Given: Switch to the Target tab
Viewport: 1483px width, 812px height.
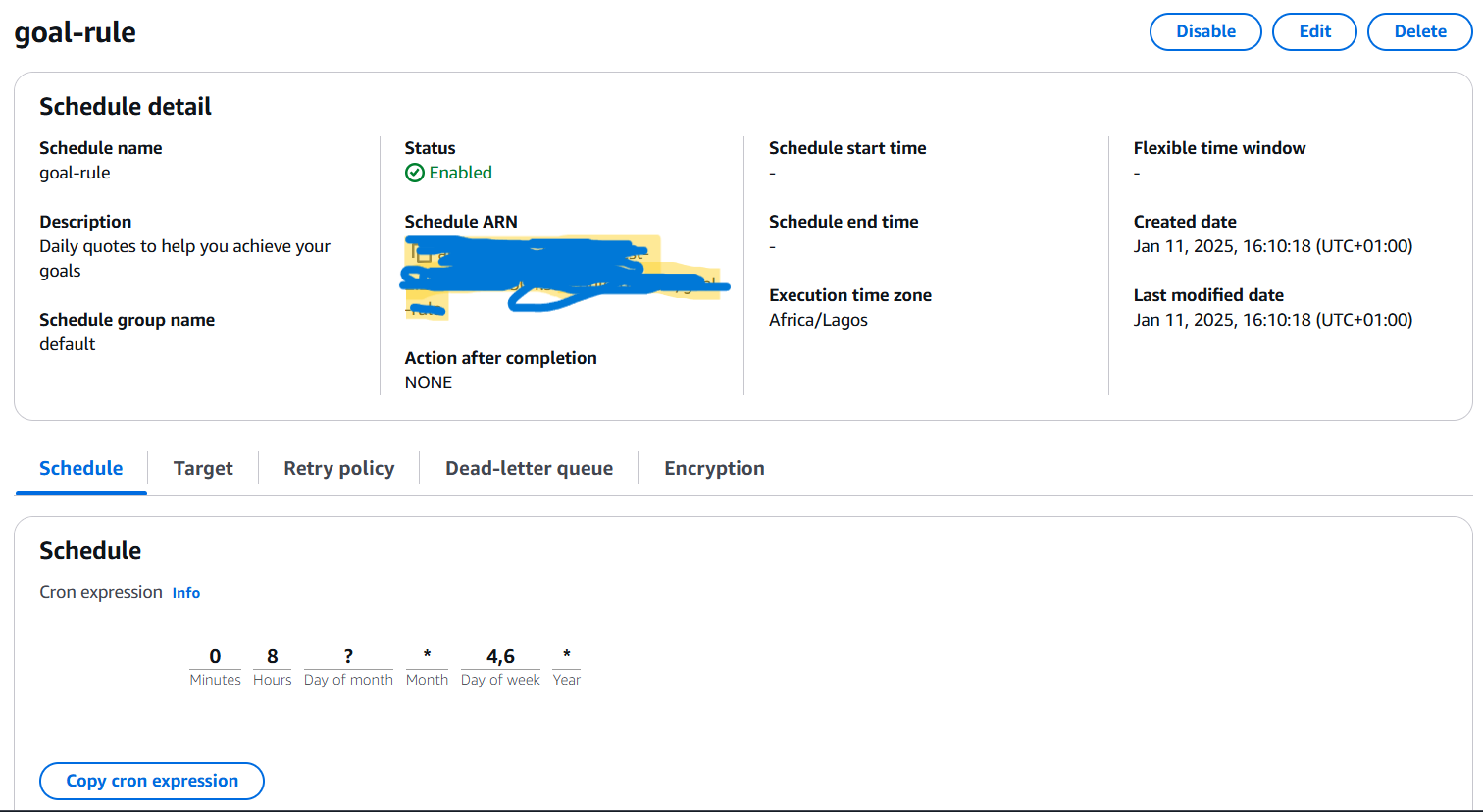Looking at the screenshot, I should (x=203, y=468).
